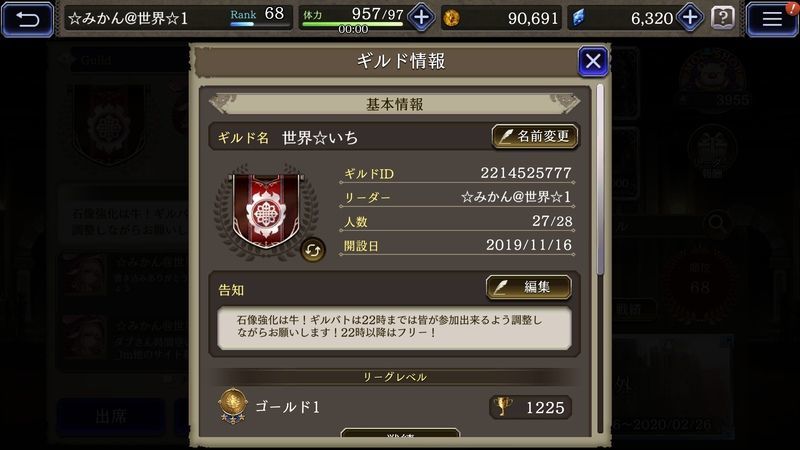This screenshot has height=450, width=800.
Task: Click the 名前変更 rename button
Action: click(535, 137)
